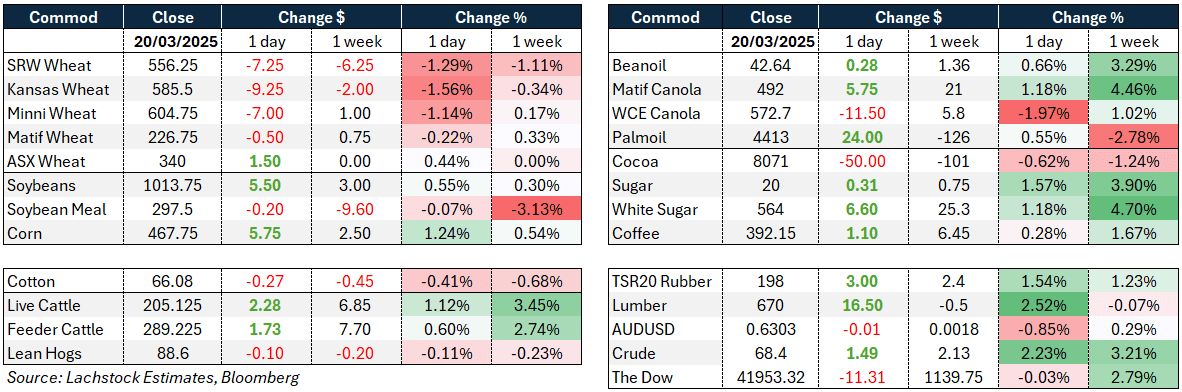Click the Lean Hogs close value 88.6

pyautogui.click(x=173, y=354)
